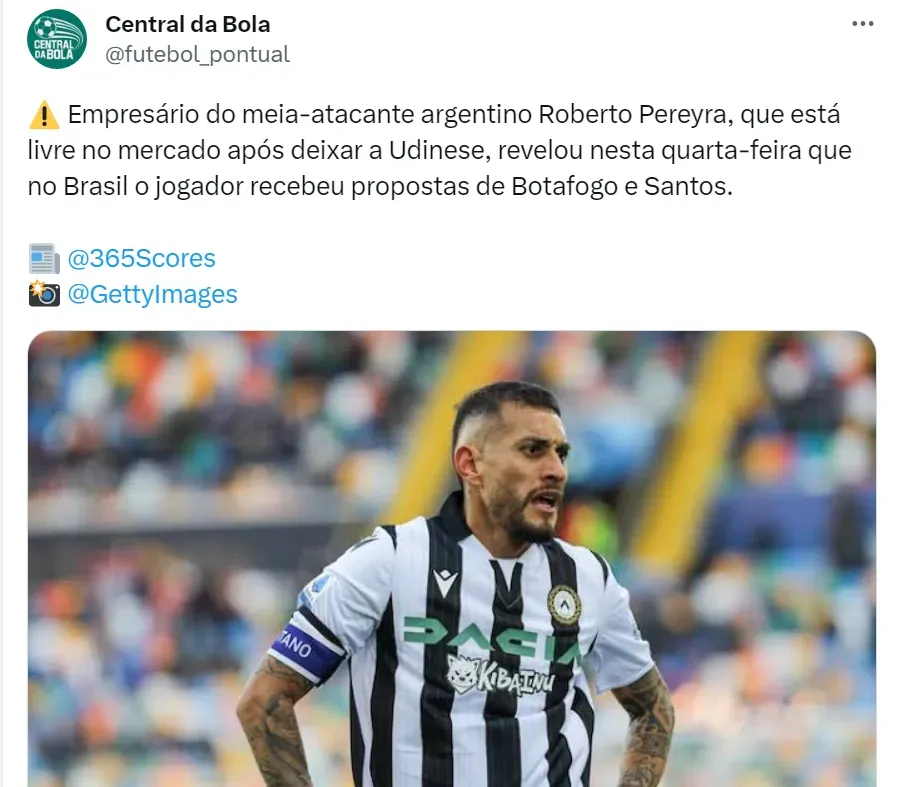Click the yellow warning emoji

(x=43, y=115)
